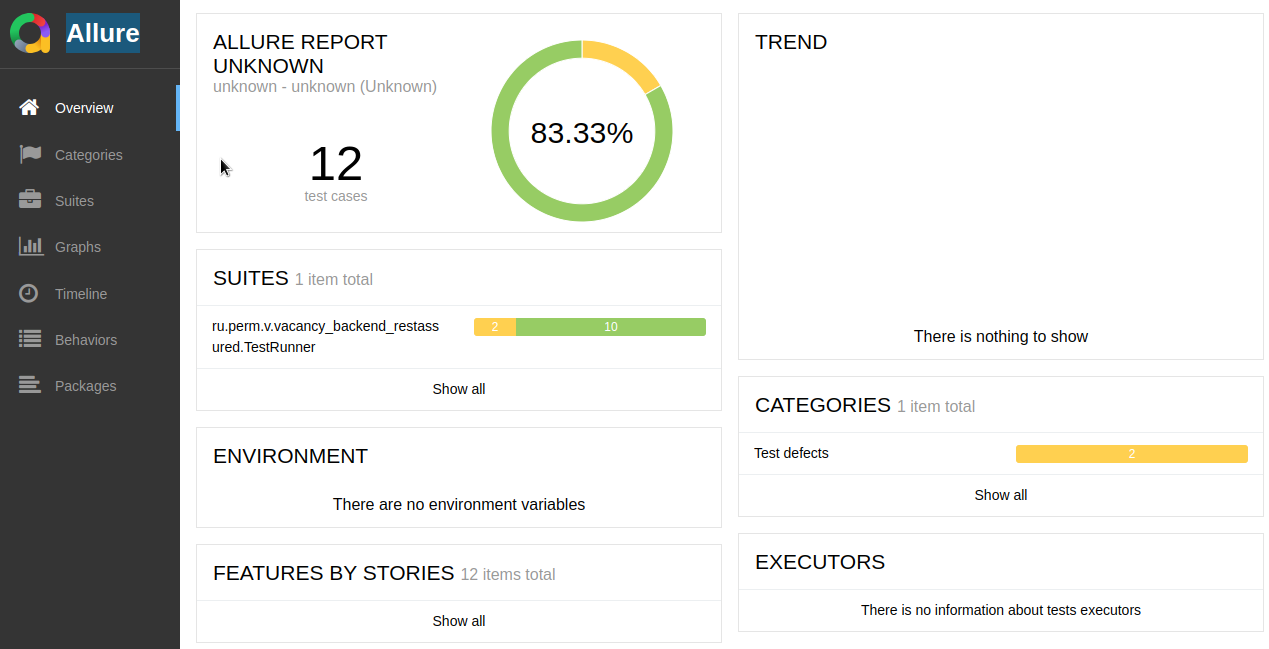Click the Allure title text
This screenshot has height=649, width=1269.
coord(103,33)
